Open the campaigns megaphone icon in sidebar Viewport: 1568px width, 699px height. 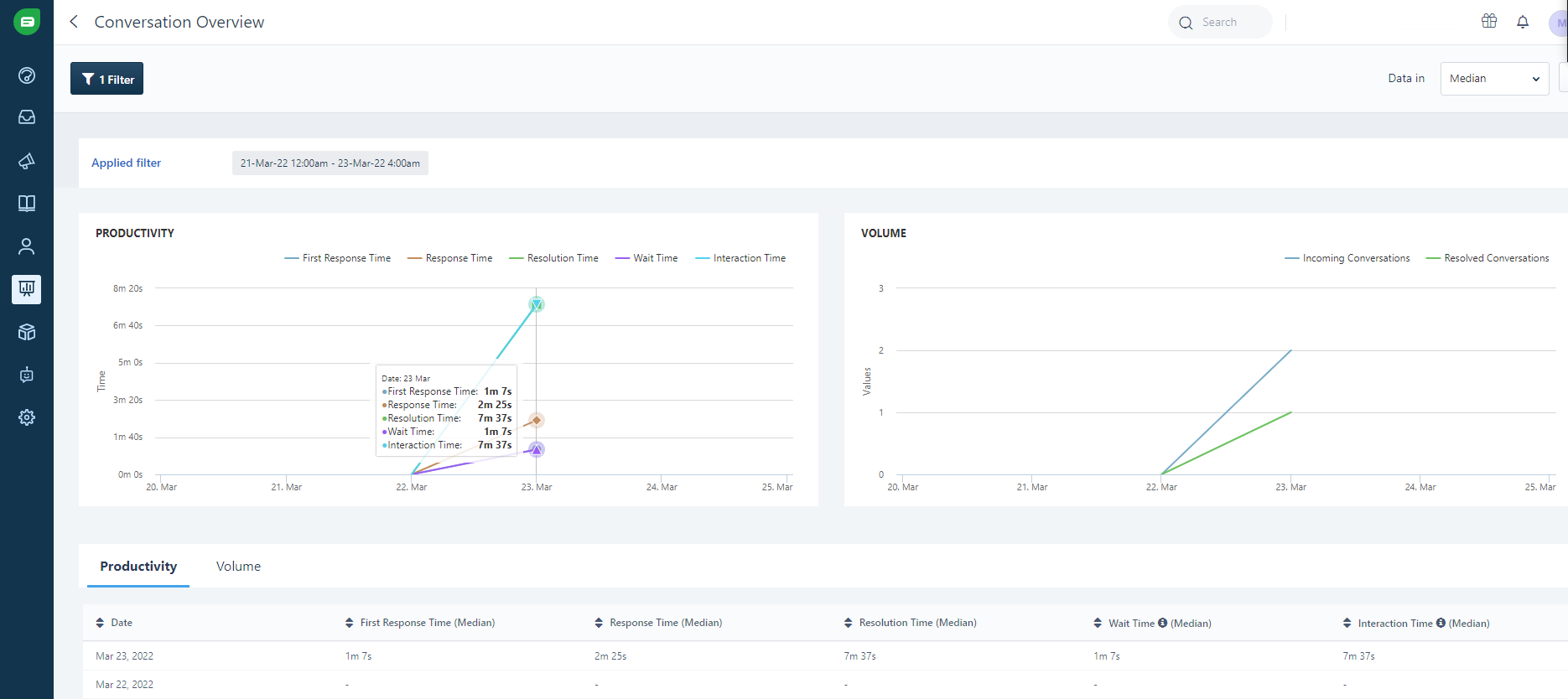click(27, 161)
